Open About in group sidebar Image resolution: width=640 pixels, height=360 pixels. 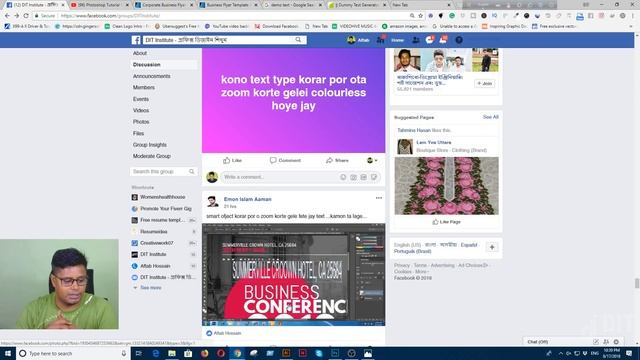coord(140,53)
